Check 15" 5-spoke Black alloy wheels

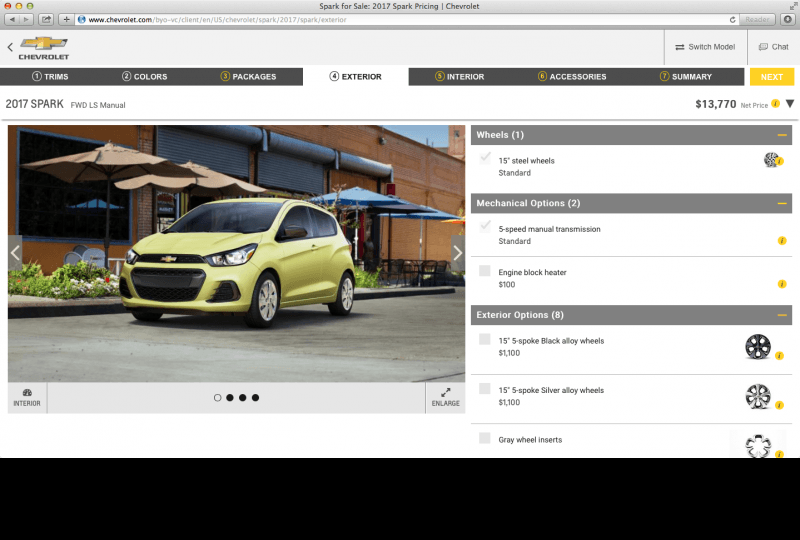[485, 339]
